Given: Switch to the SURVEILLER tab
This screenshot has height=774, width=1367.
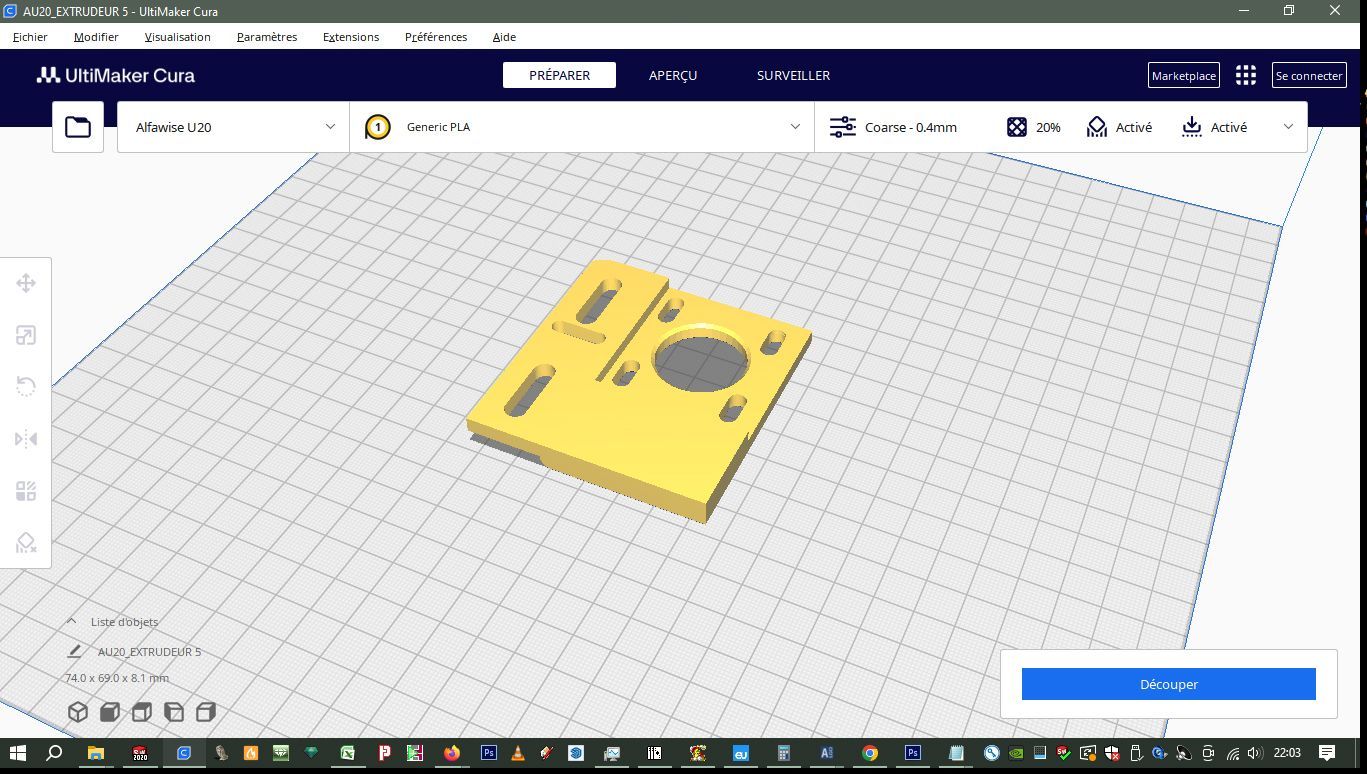Looking at the screenshot, I should (793, 75).
